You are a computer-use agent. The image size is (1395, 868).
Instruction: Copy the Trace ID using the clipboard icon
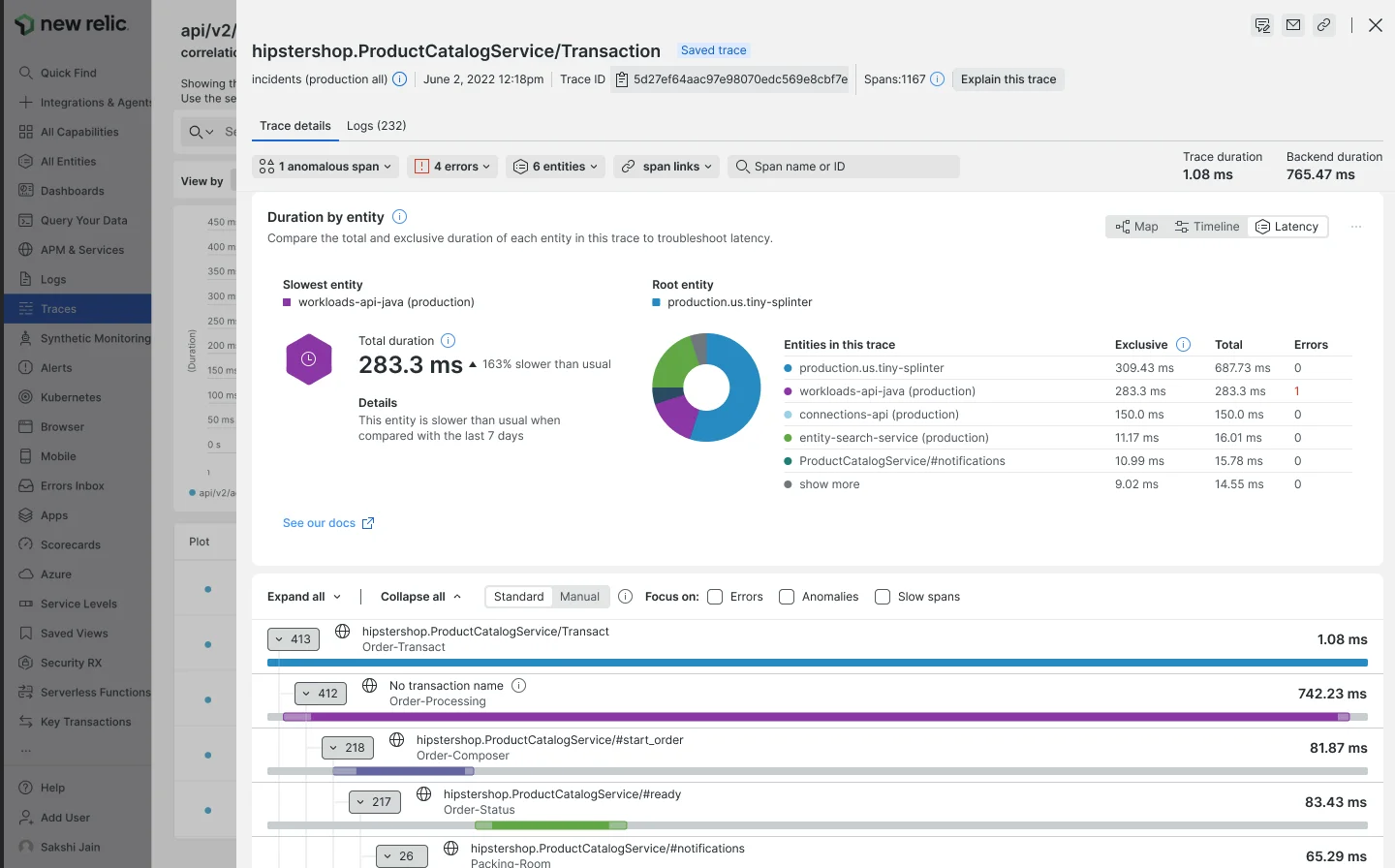tap(621, 78)
